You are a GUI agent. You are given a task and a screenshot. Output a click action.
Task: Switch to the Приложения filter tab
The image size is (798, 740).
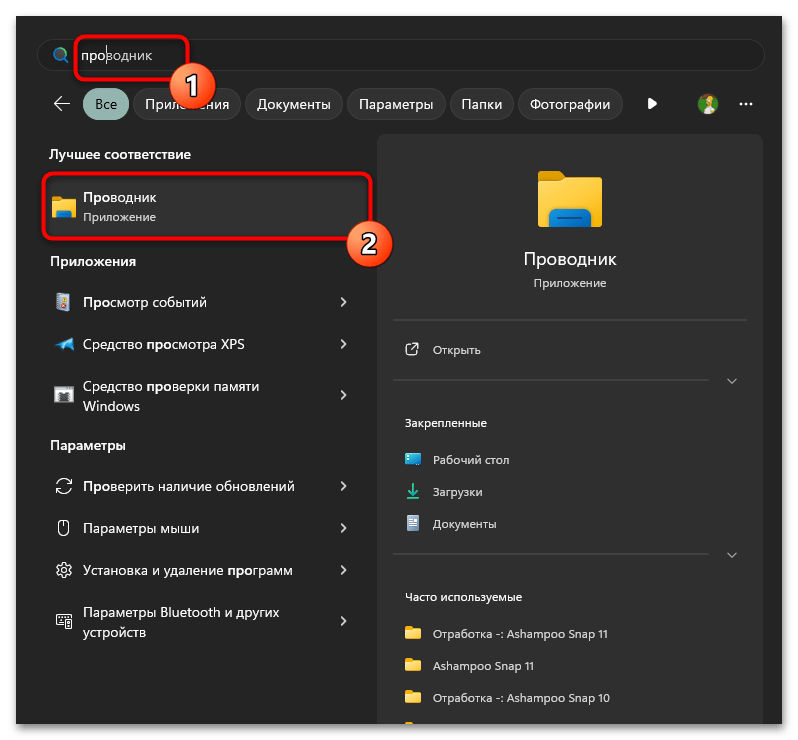tap(187, 104)
